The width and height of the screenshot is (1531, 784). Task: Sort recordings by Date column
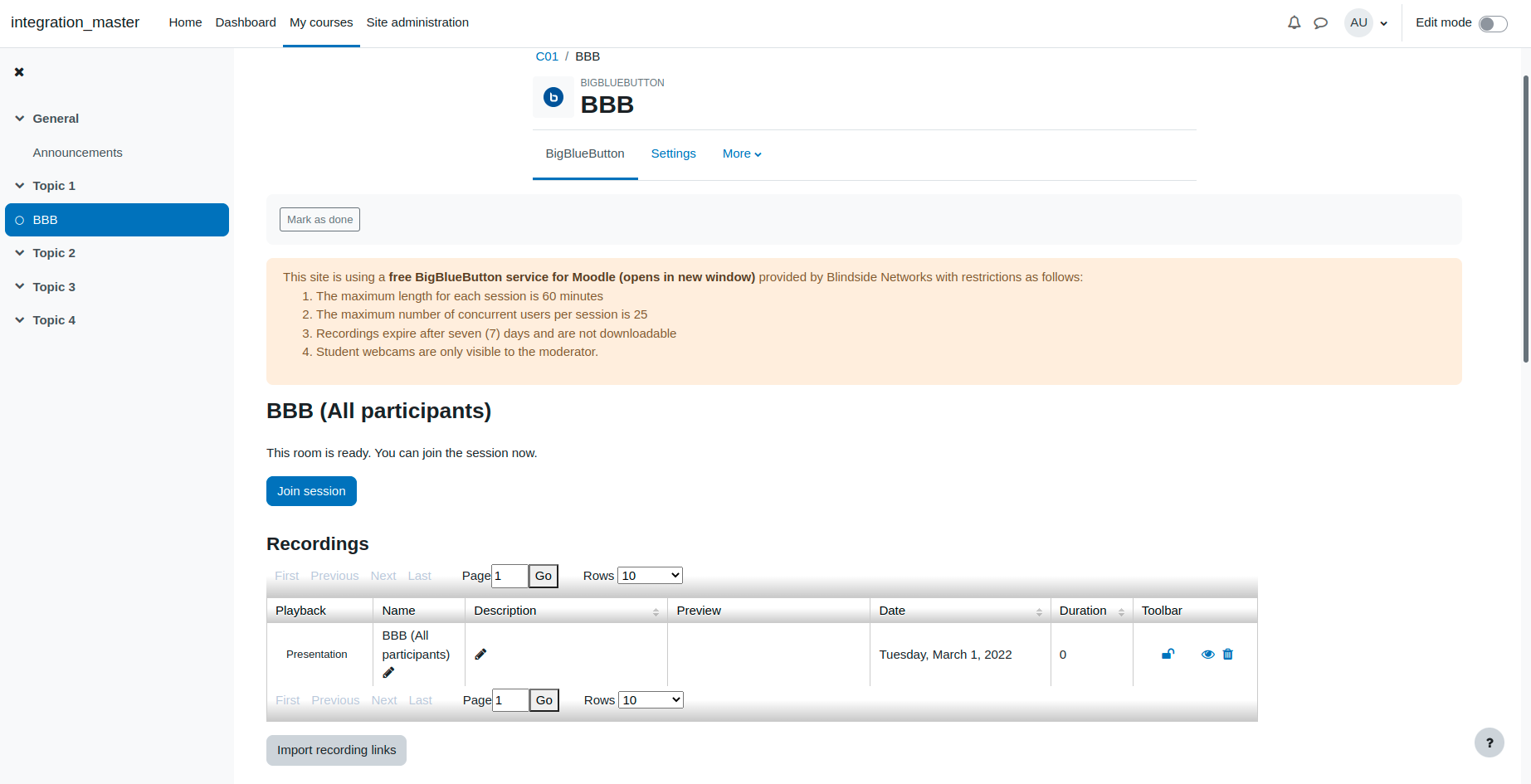click(1039, 612)
